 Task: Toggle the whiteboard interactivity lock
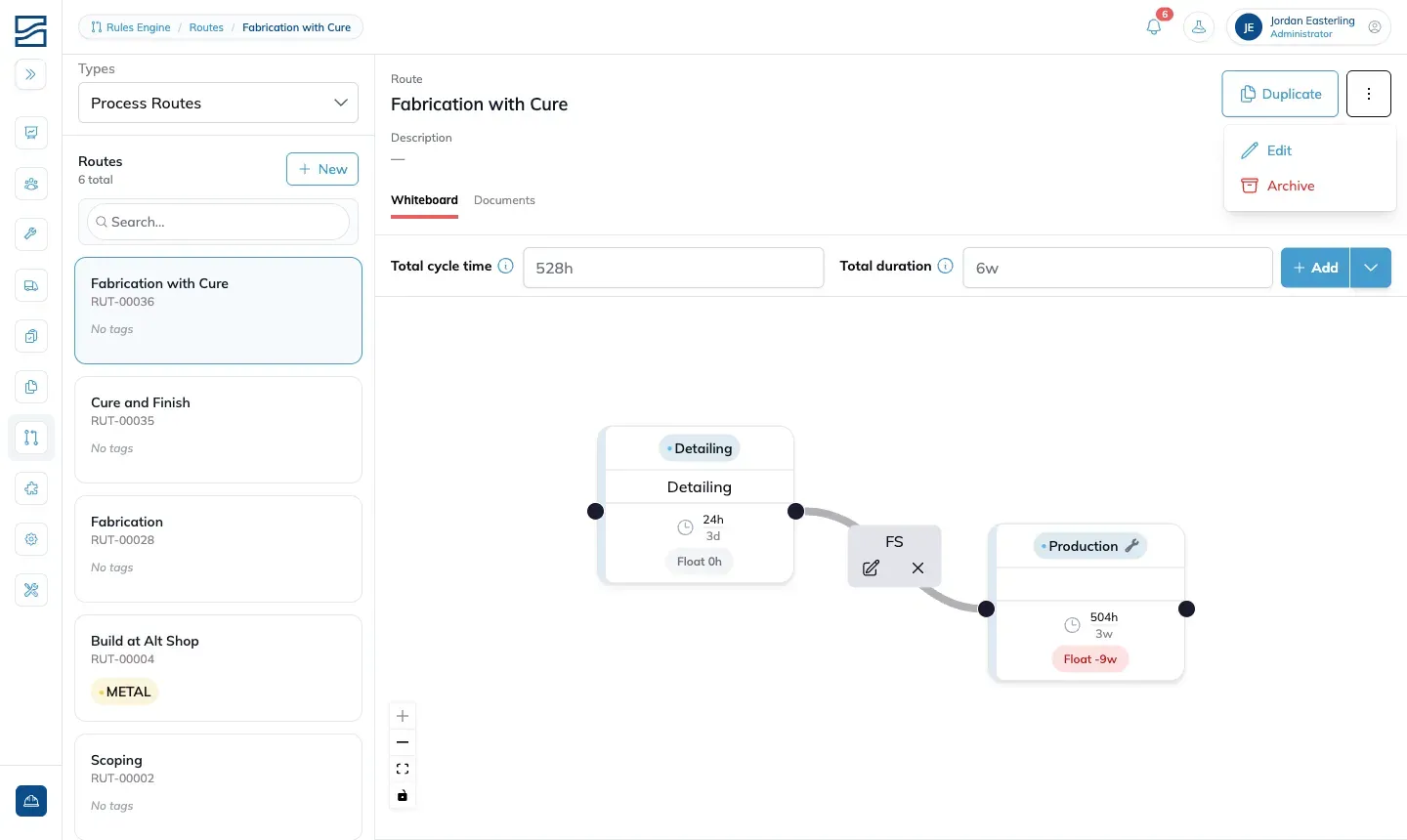pos(403,795)
